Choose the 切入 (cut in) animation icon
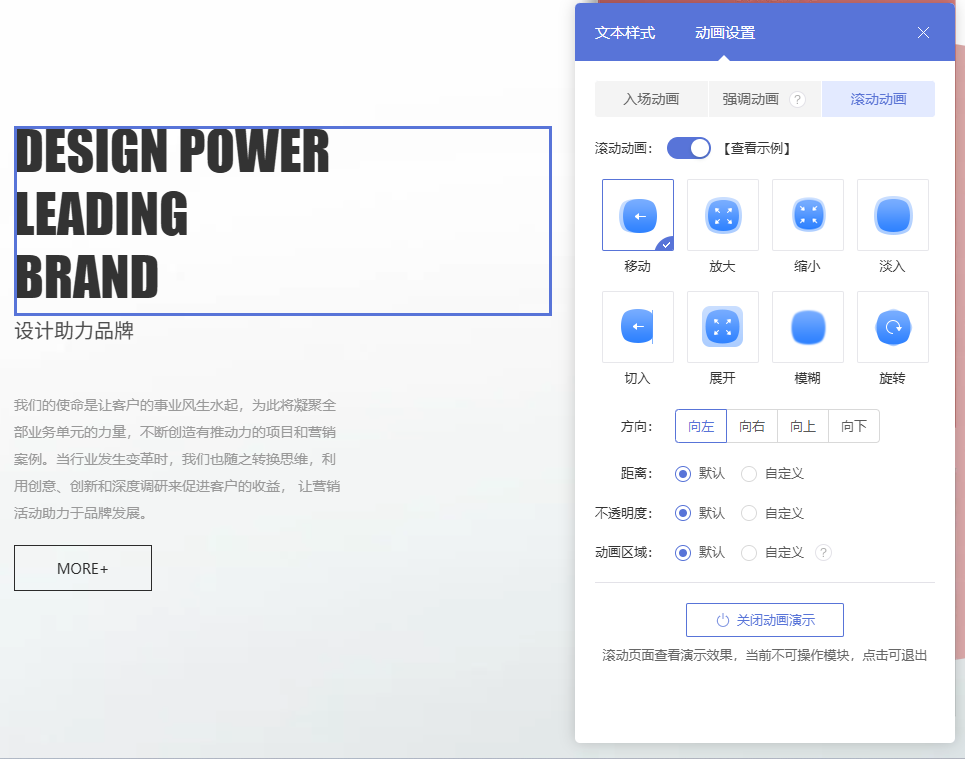Image resolution: width=965 pixels, height=759 pixels. pos(638,327)
